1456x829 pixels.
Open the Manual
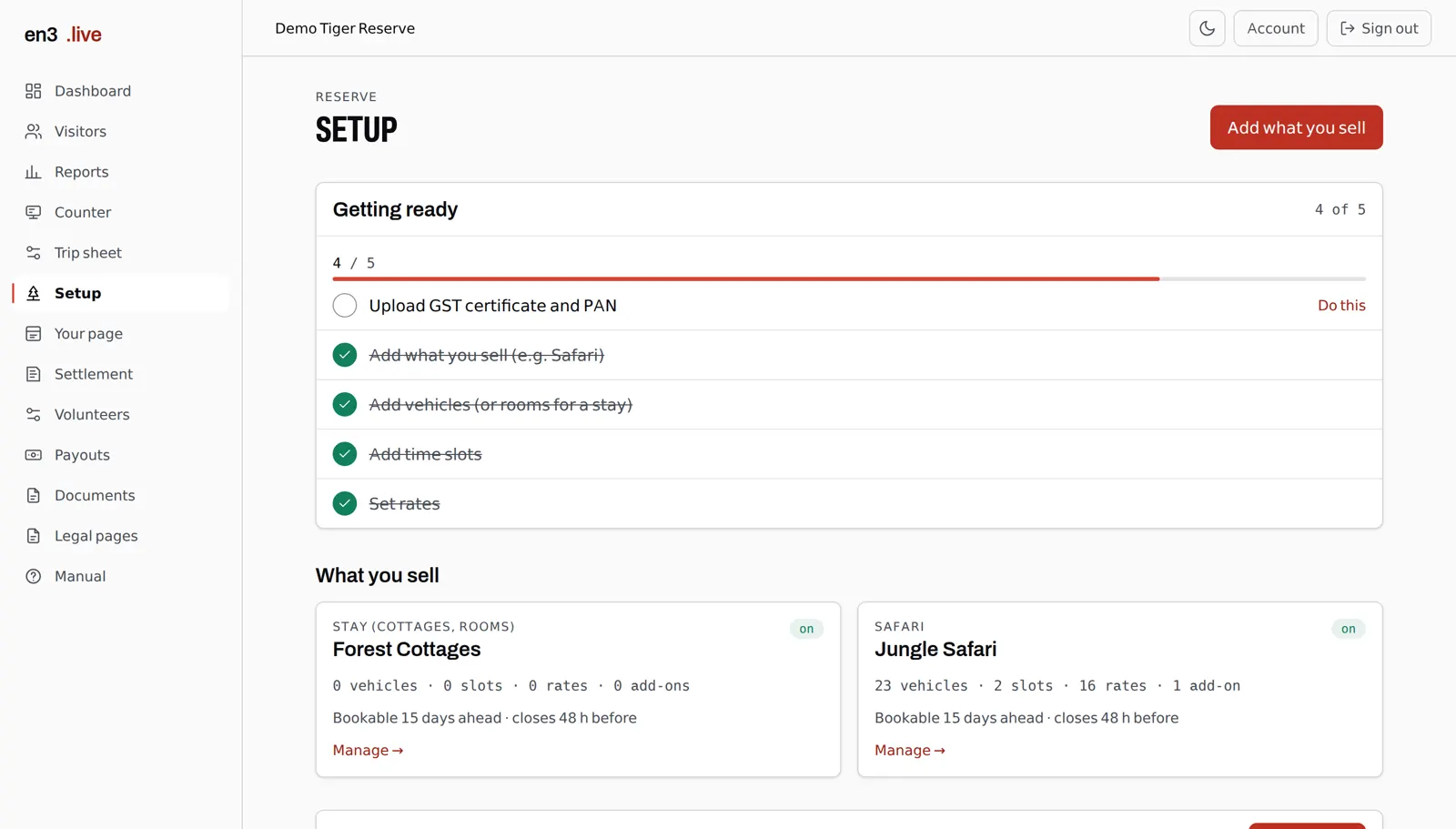122,576
